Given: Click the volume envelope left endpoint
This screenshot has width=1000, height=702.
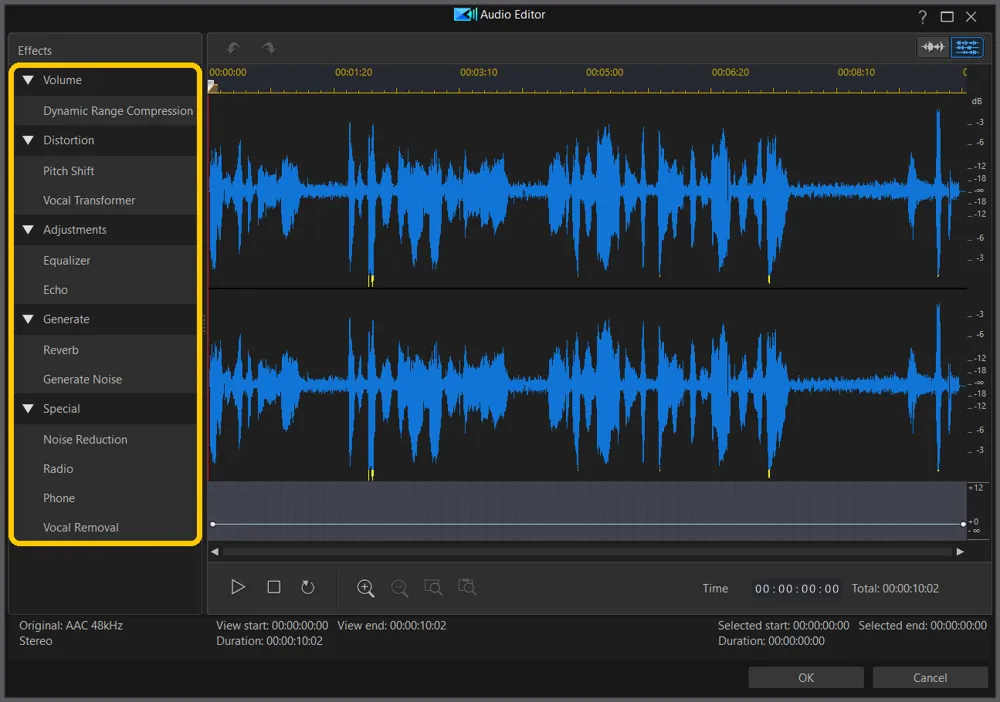Looking at the screenshot, I should click(213, 524).
